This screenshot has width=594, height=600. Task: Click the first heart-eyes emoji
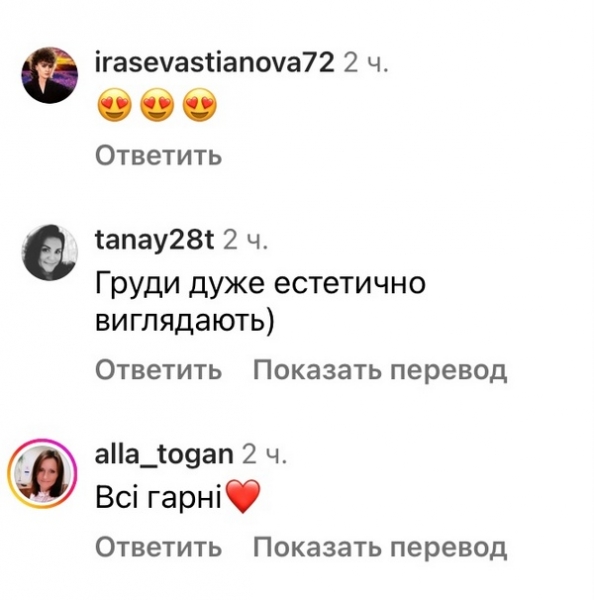115,105
